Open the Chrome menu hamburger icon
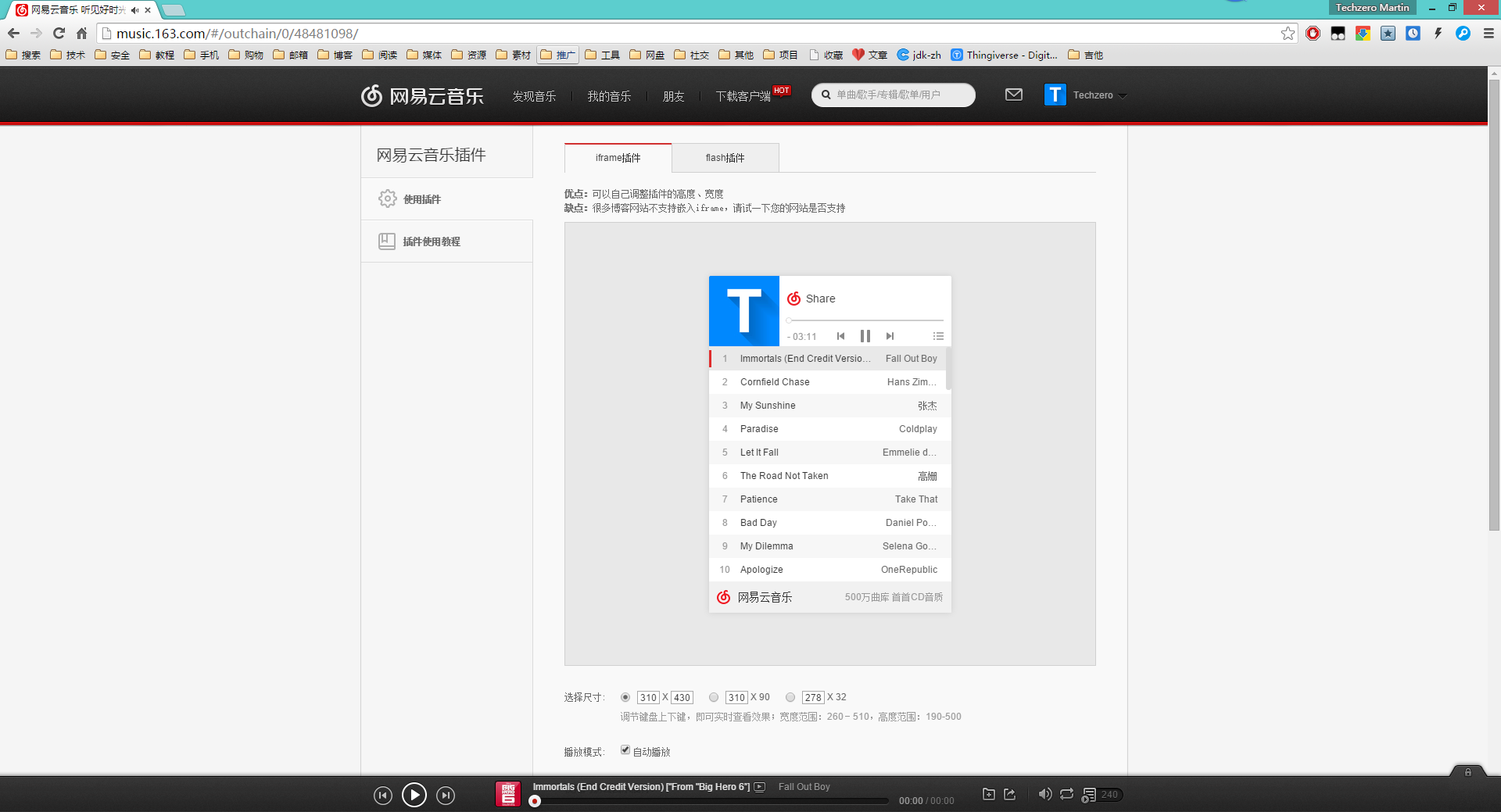Viewport: 1501px width, 812px height. [x=1488, y=34]
